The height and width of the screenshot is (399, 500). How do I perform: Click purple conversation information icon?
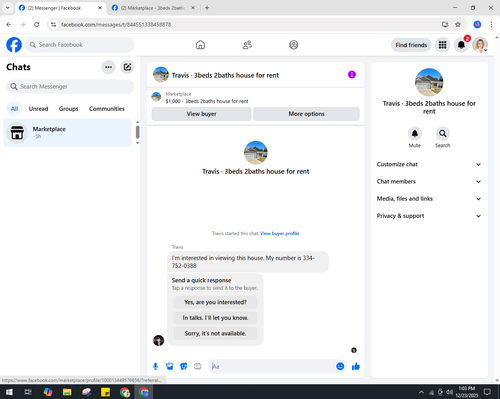tap(352, 75)
